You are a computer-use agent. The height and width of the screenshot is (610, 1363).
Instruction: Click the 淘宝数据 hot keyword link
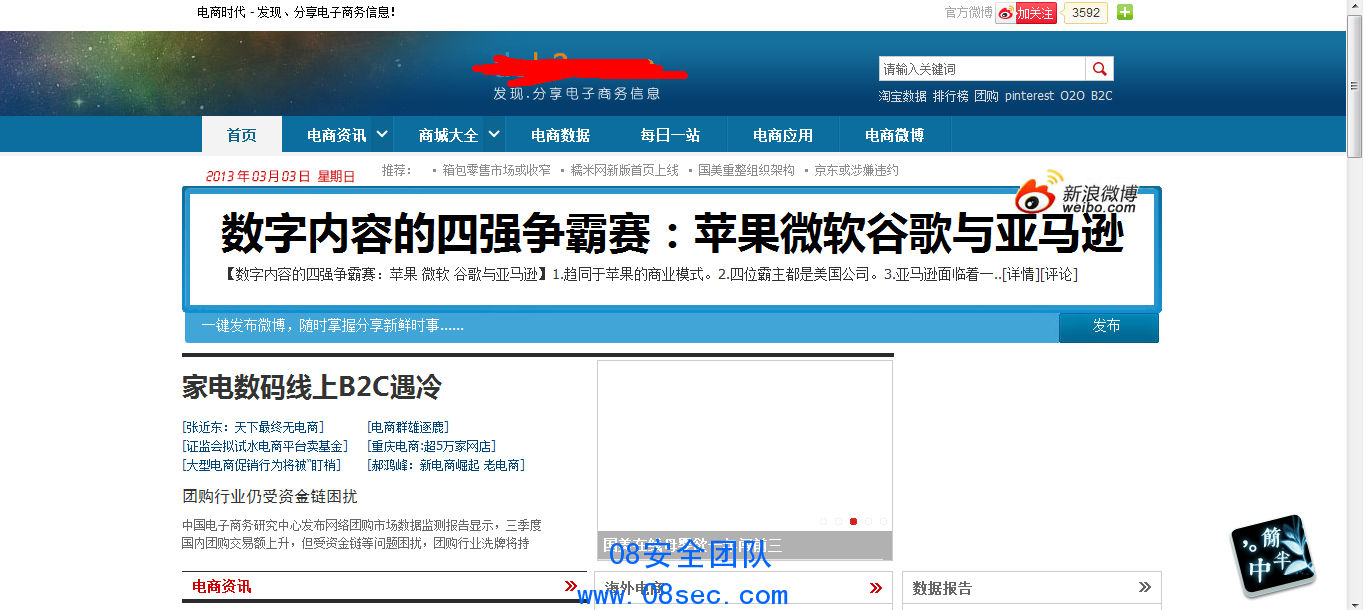click(x=903, y=96)
